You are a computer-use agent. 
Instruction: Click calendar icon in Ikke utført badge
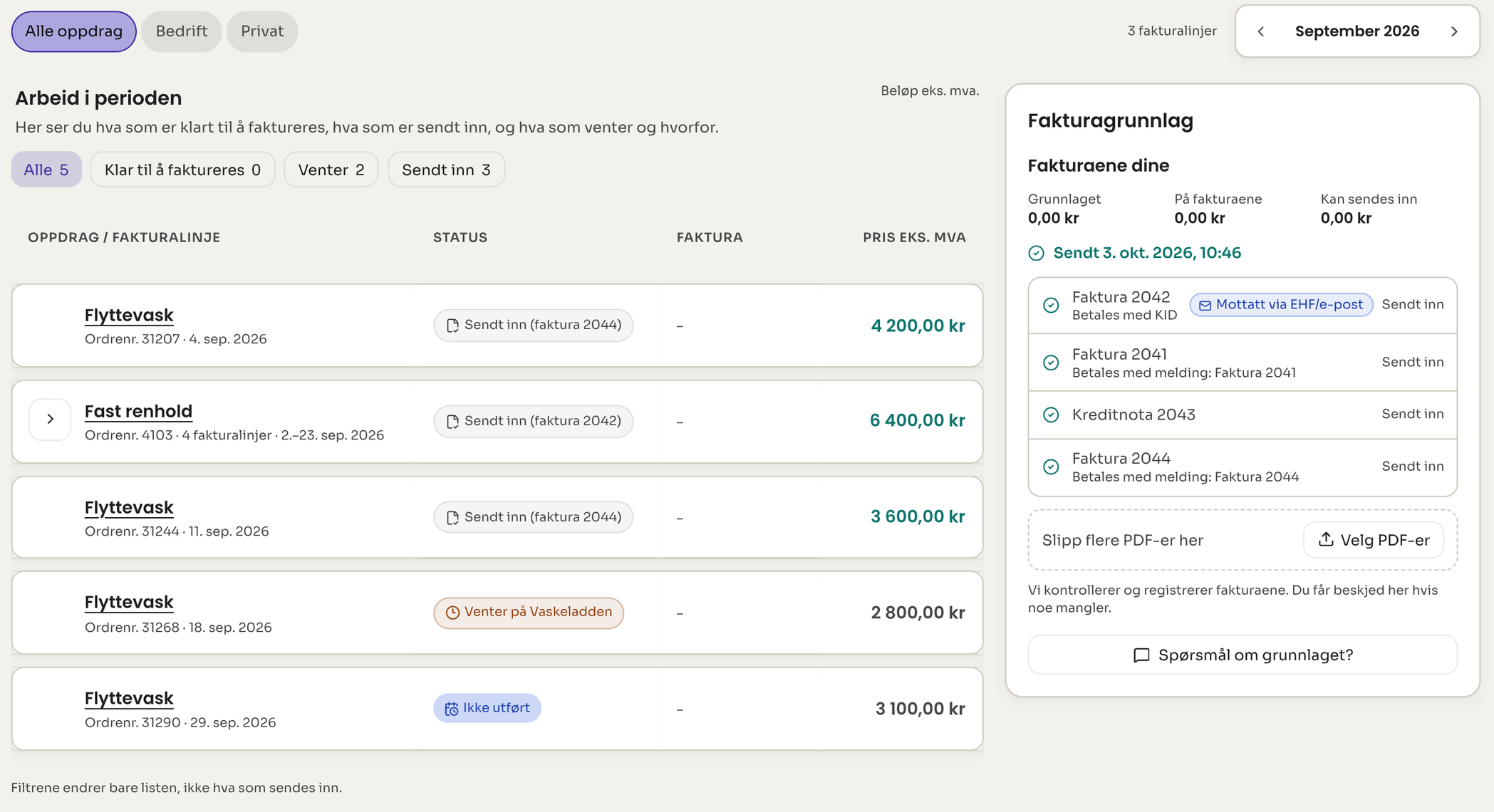coord(452,709)
